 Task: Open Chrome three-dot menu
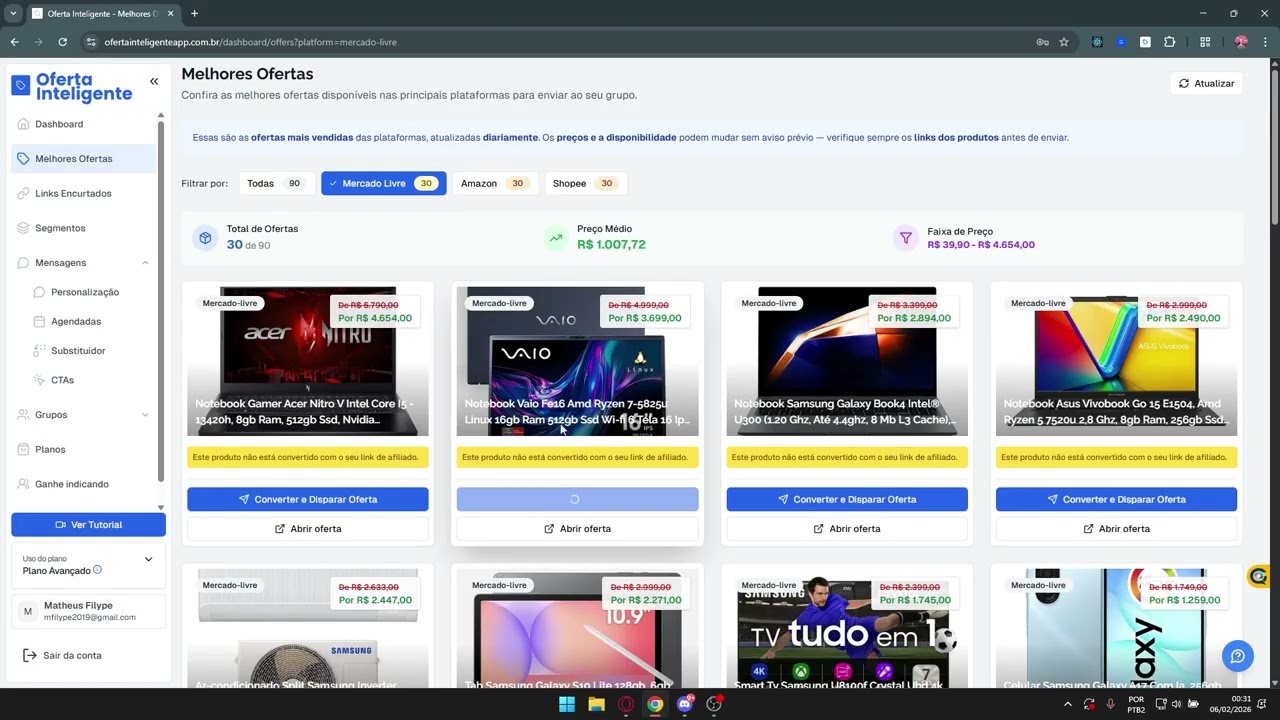click(x=1265, y=42)
